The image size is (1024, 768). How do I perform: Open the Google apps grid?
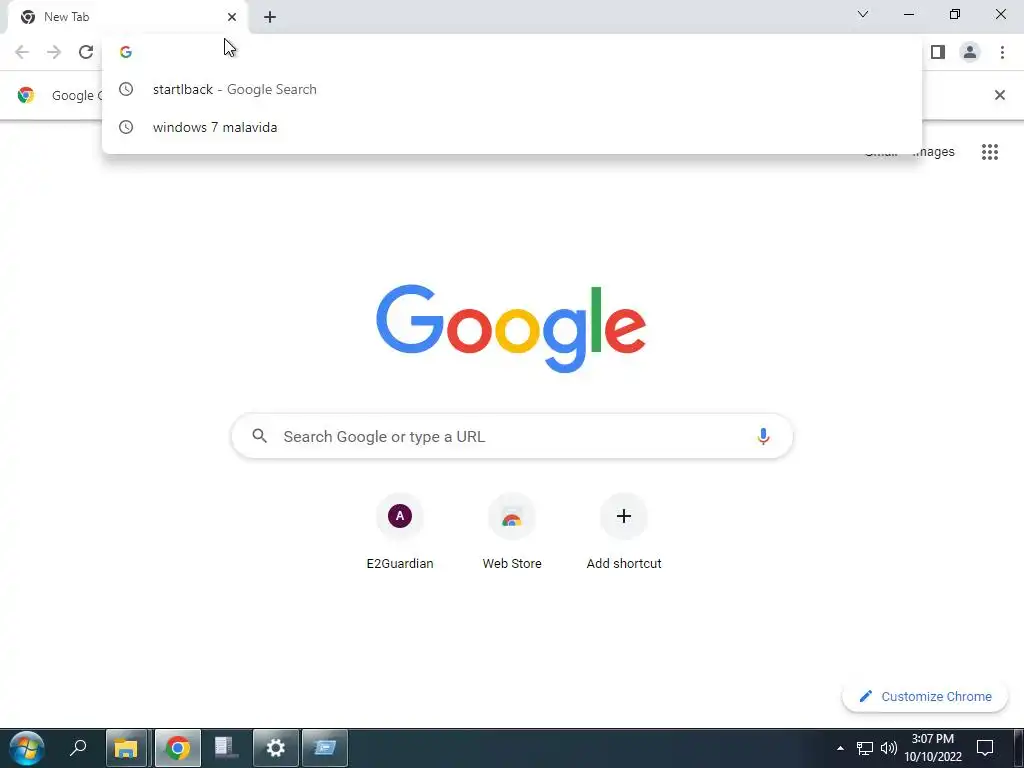pos(990,152)
